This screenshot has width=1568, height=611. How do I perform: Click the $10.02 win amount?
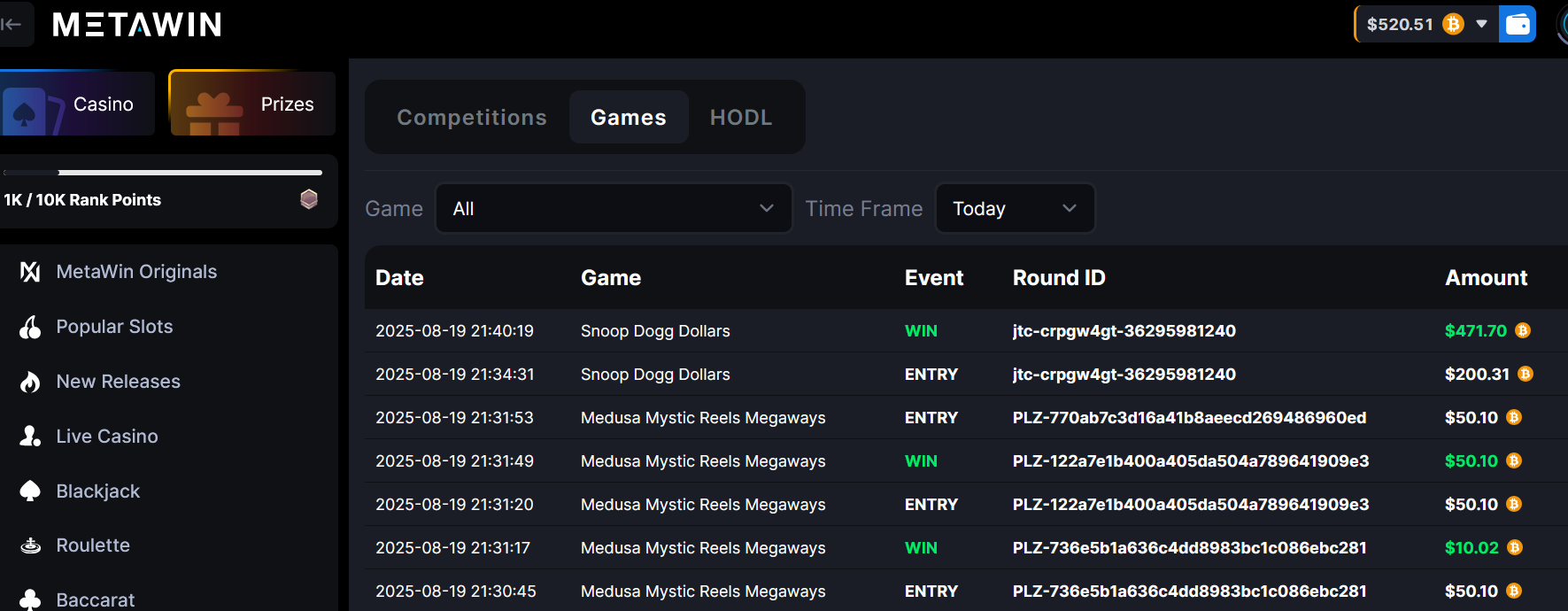[1471, 548]
